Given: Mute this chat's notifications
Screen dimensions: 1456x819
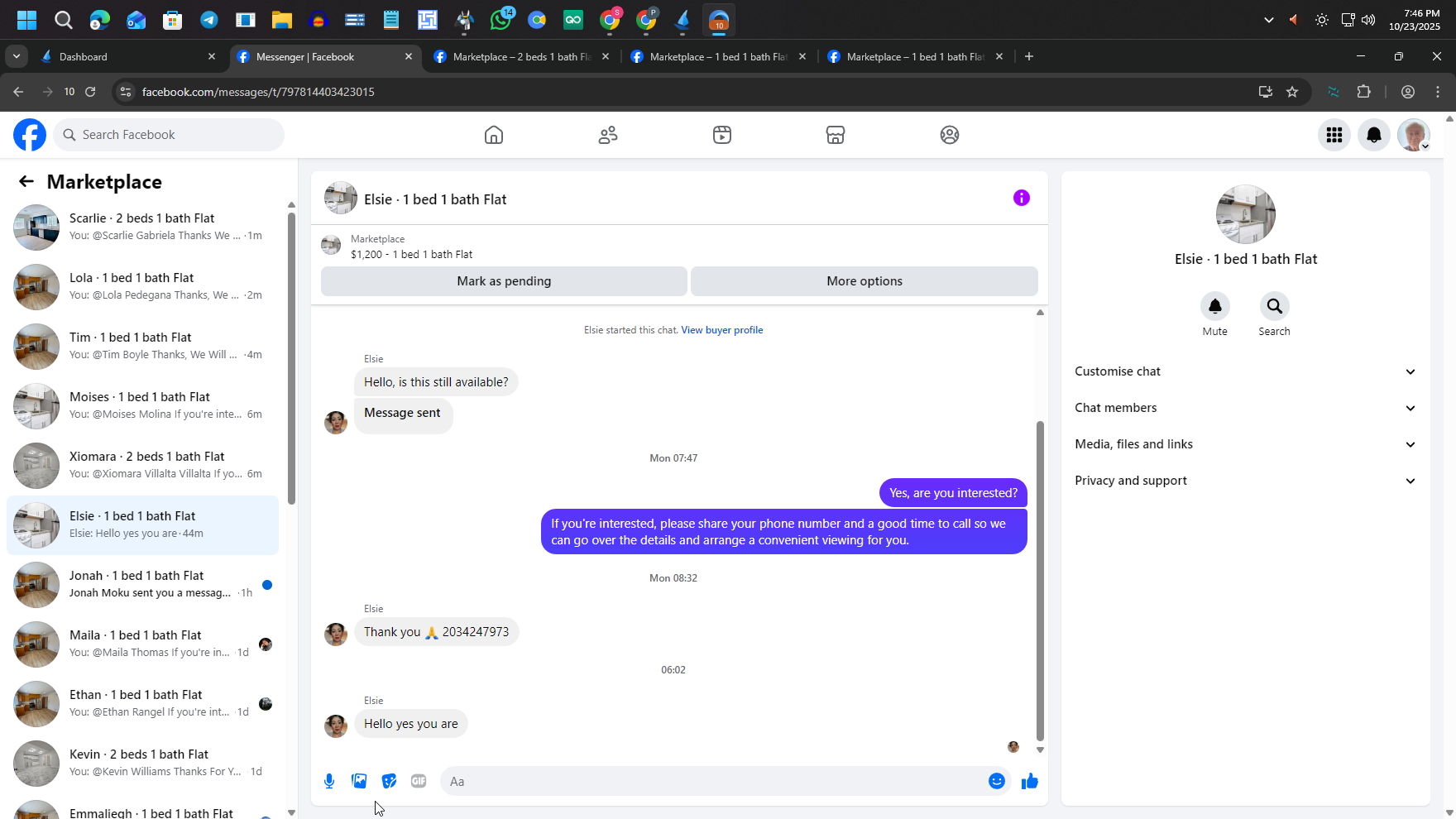Looking at the screenshot, I should [1215, 306].
